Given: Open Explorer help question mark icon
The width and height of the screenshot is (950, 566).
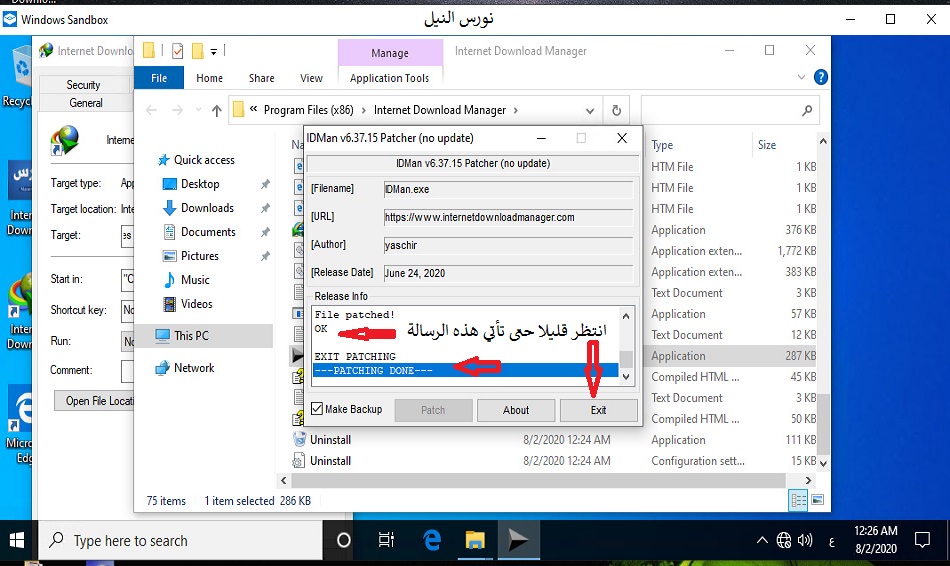Looking at the screenshot, I should point(820,77).
